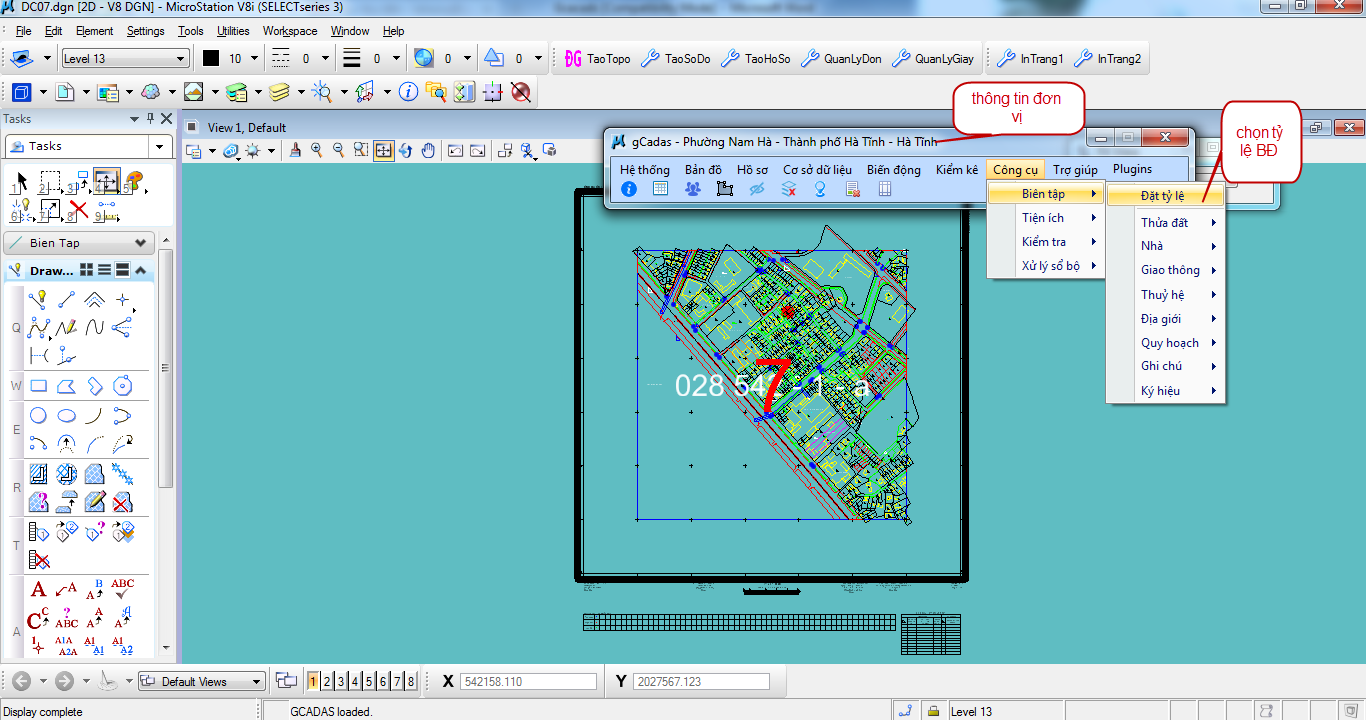This screenshot has width=1366, height=720.
Task: Collapse the Bien Tap task group
Action: pos(140,243)
